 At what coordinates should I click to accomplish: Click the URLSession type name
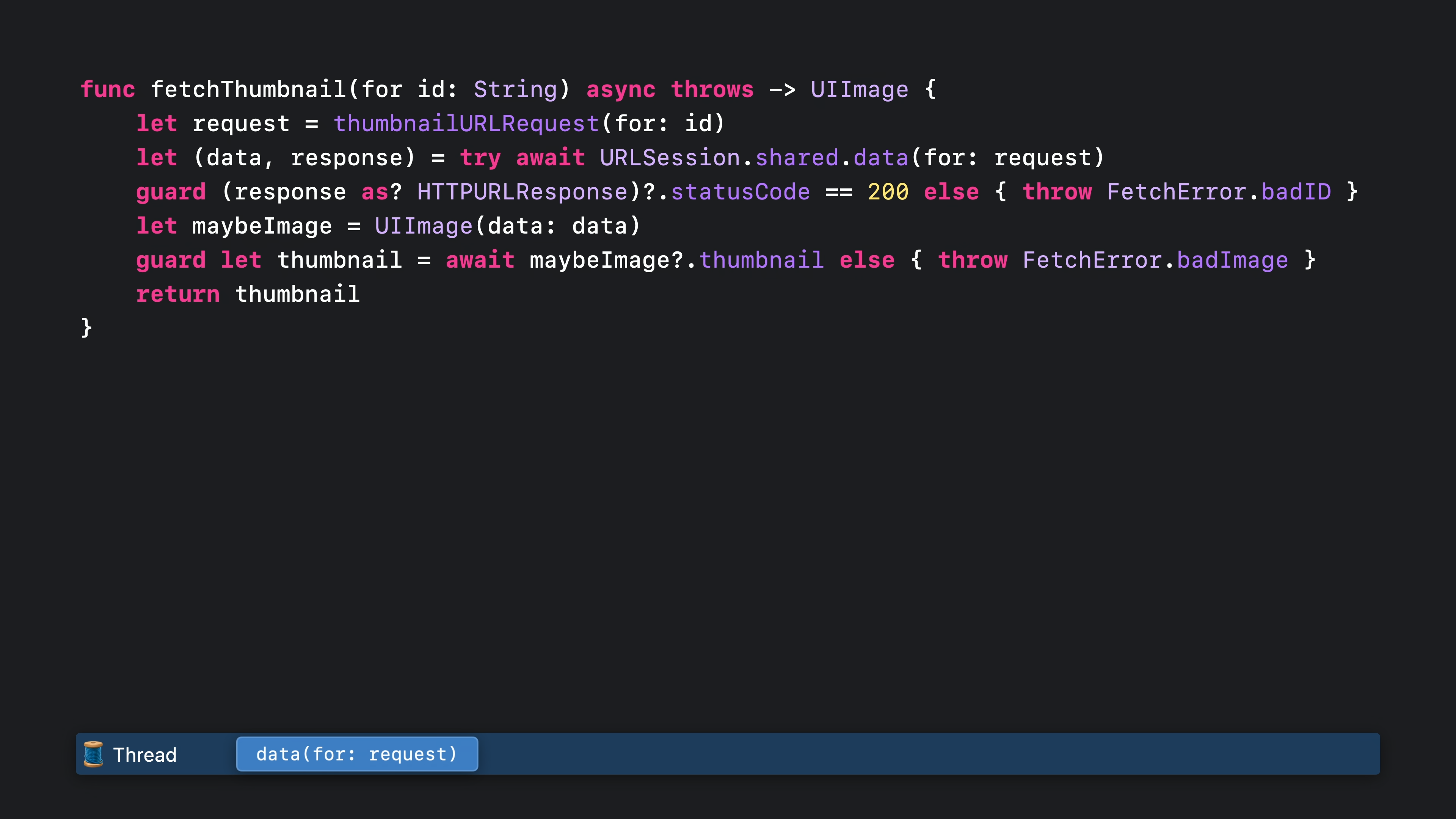[x=670, y=158]
